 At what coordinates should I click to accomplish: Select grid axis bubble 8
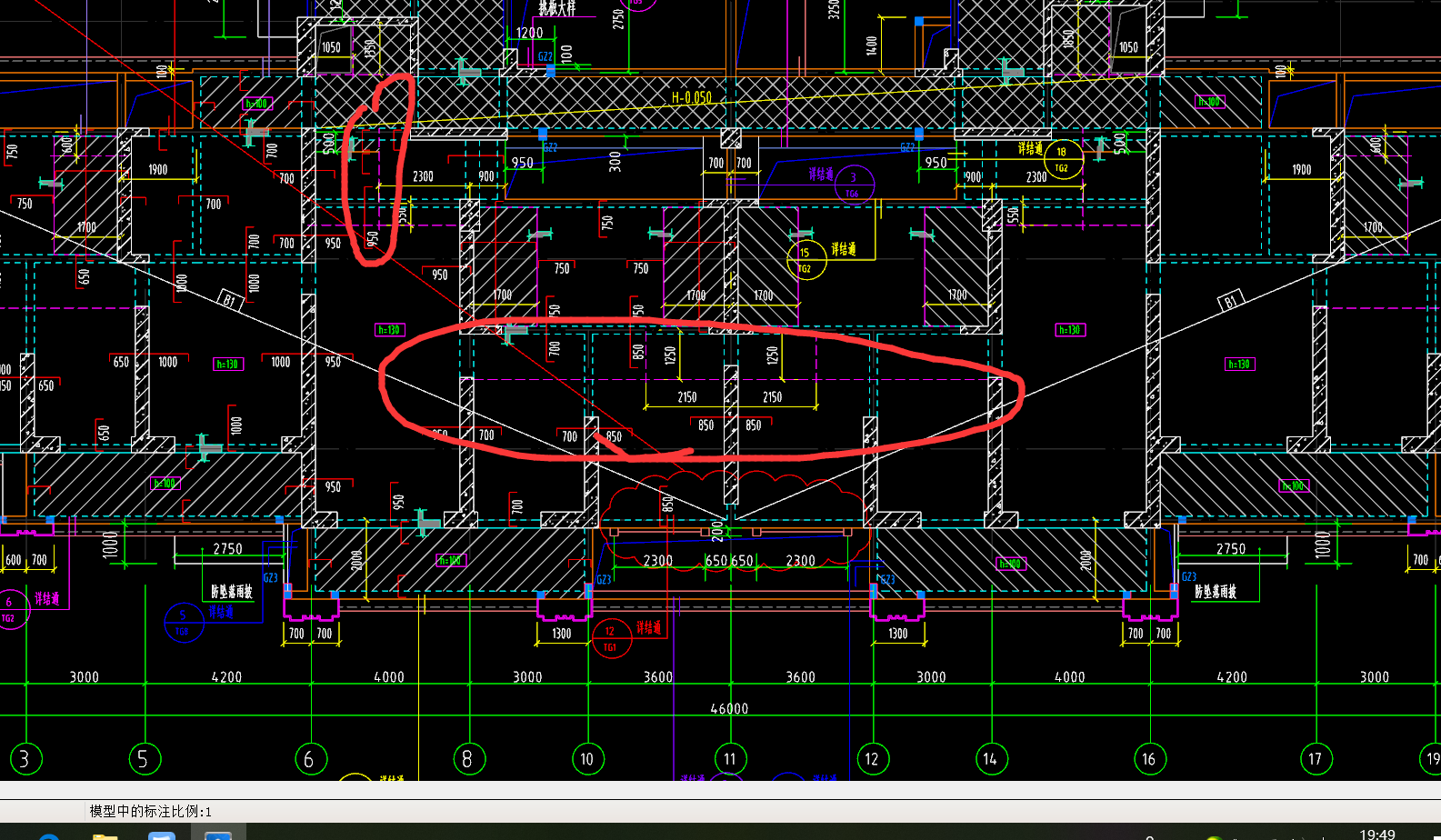pos(468,758)
